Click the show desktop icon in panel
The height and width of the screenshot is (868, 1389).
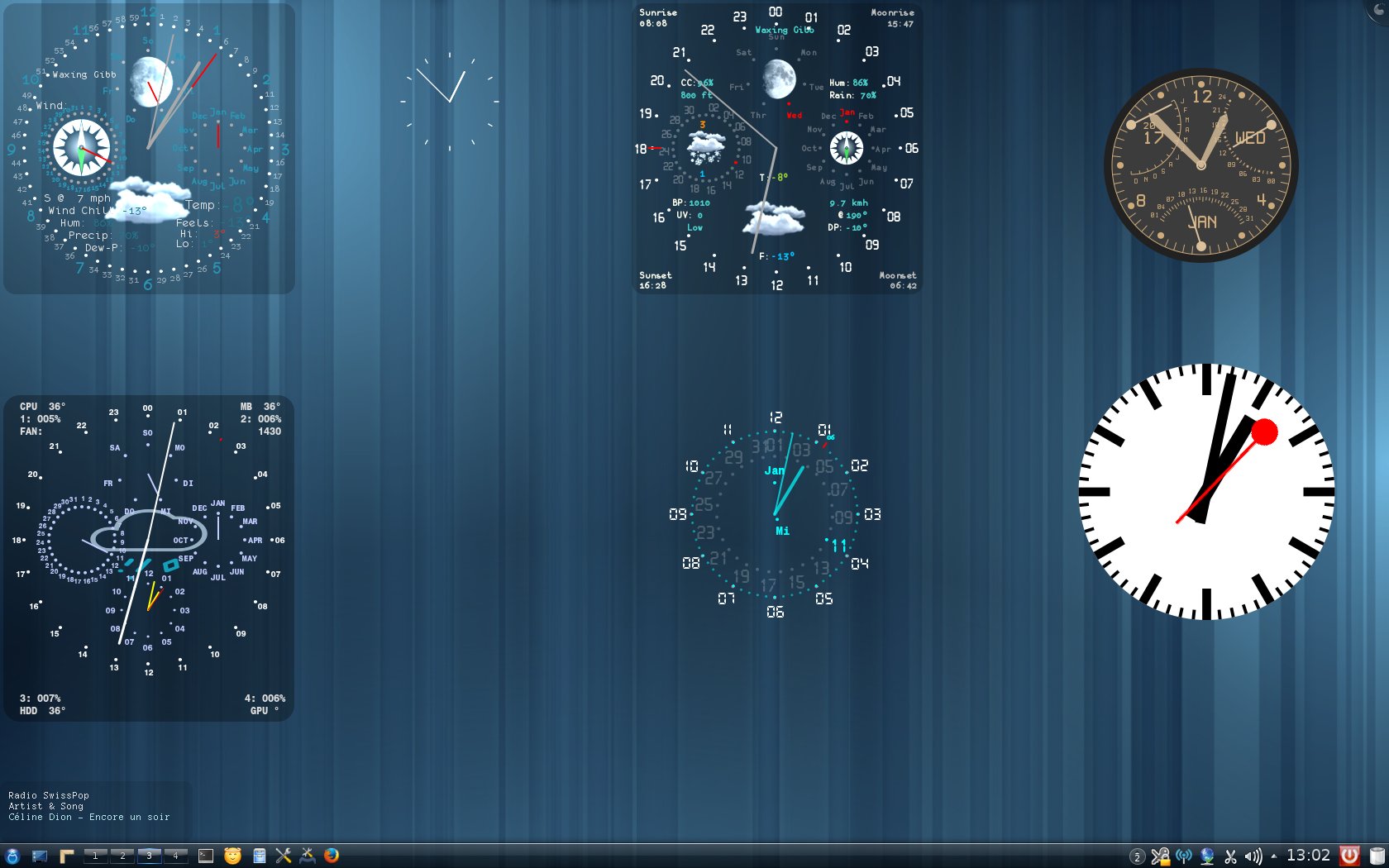39,856
